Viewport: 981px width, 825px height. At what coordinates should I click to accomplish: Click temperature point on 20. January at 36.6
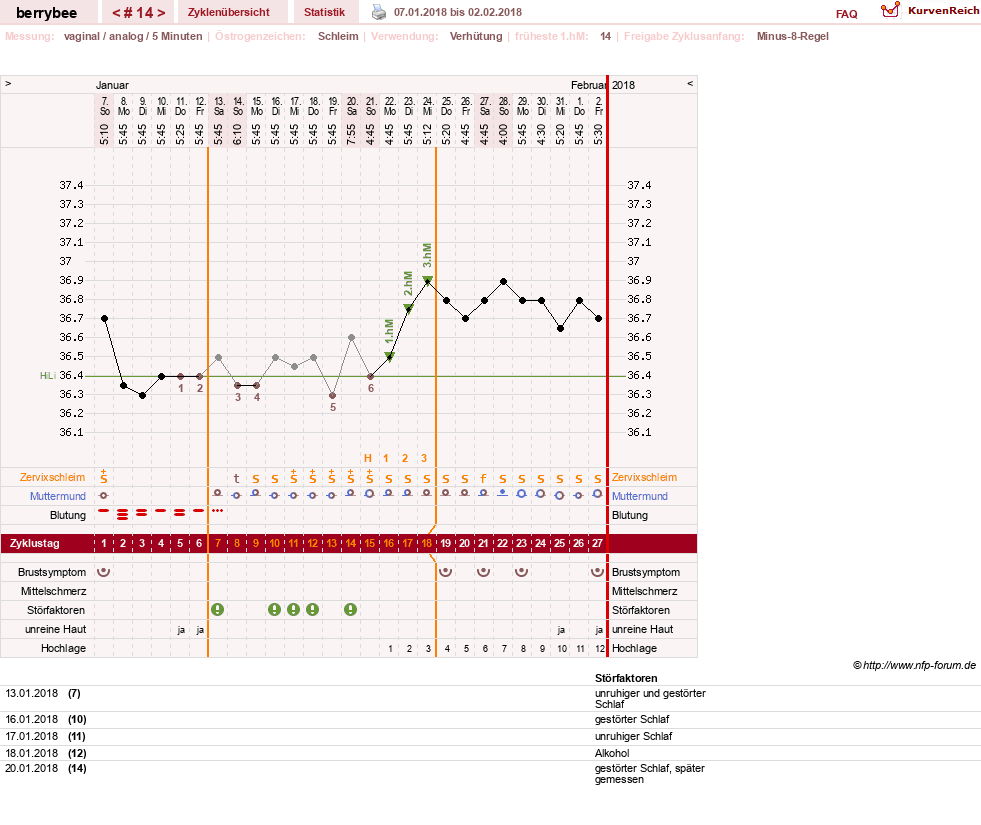(352, 337)
